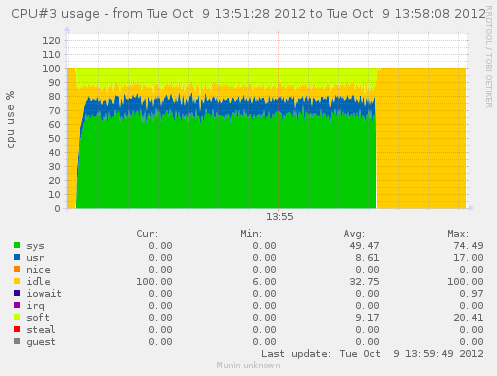Click the Munin unknown footer text
Viewport: 497px width, 376px height.
click(248, 365)
